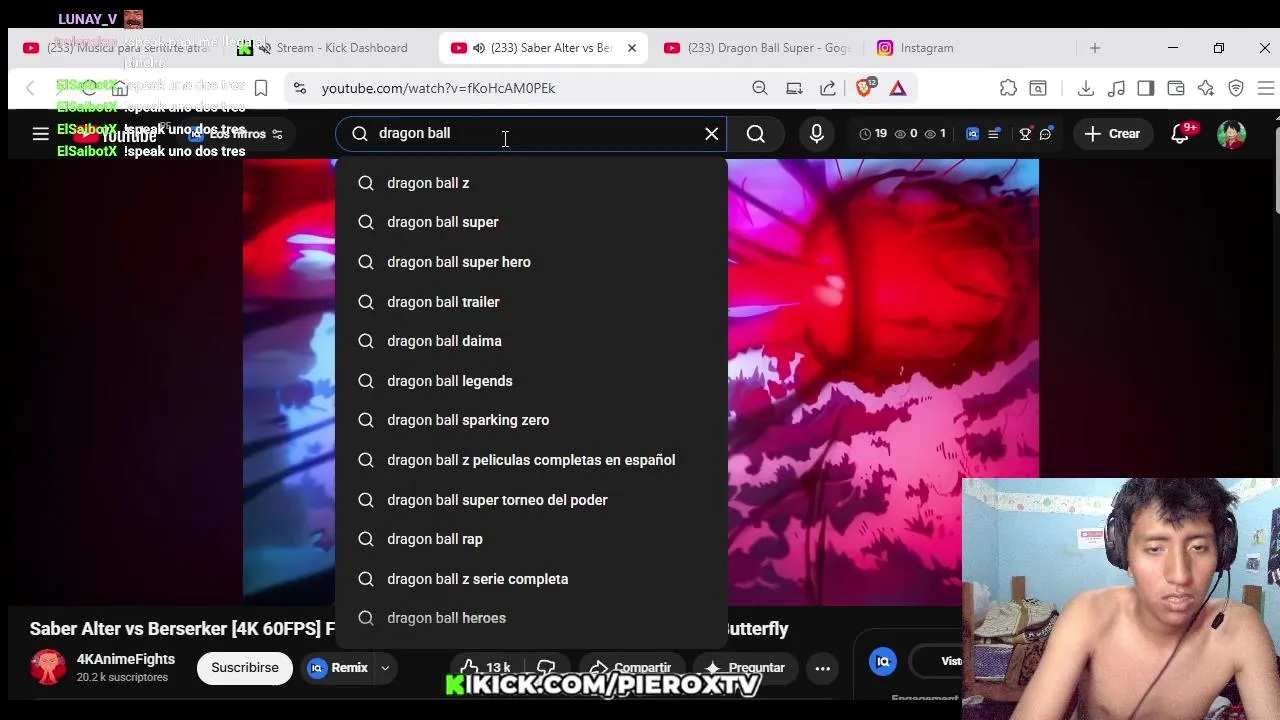Open the music note playlist icon
This screenshot has width=1280, height=720.
point(1117,88)
